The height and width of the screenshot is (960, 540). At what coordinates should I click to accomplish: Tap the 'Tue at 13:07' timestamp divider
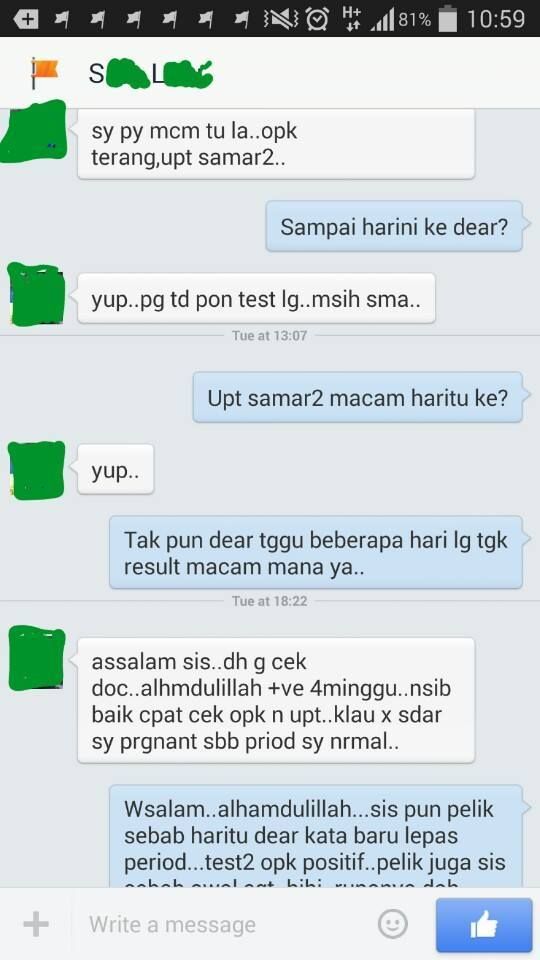point(269,336)
